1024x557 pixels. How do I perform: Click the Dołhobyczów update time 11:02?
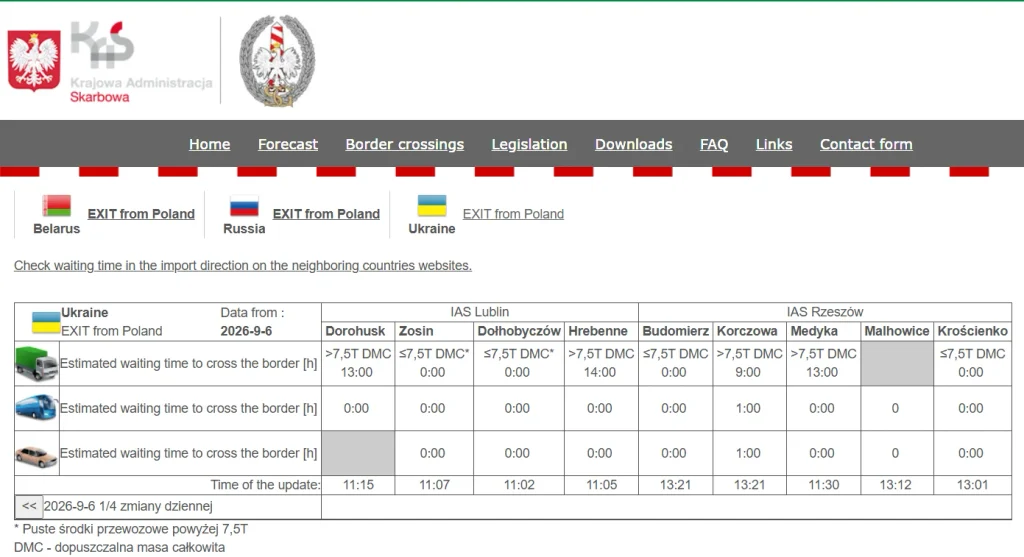[519, 485]
